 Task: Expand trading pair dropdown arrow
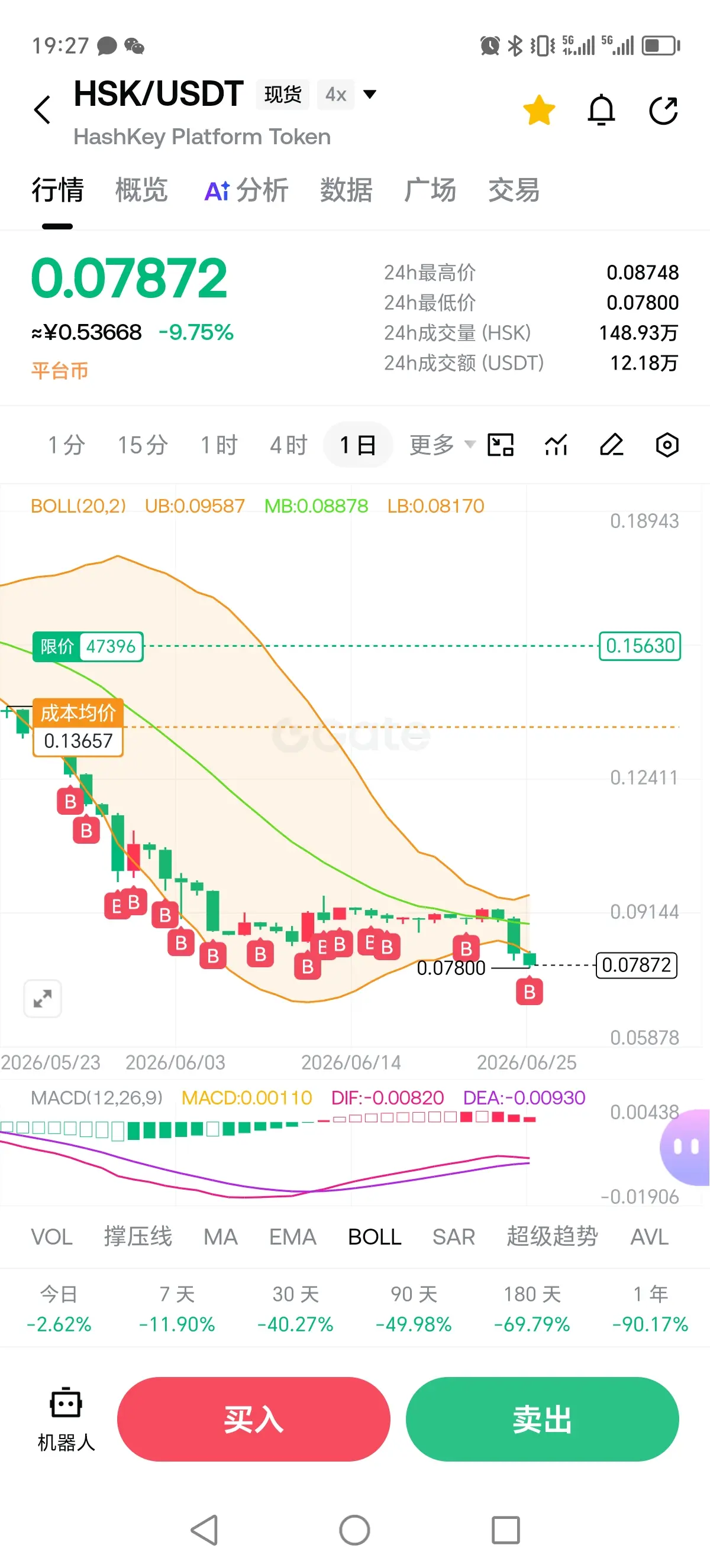point(369,94)
